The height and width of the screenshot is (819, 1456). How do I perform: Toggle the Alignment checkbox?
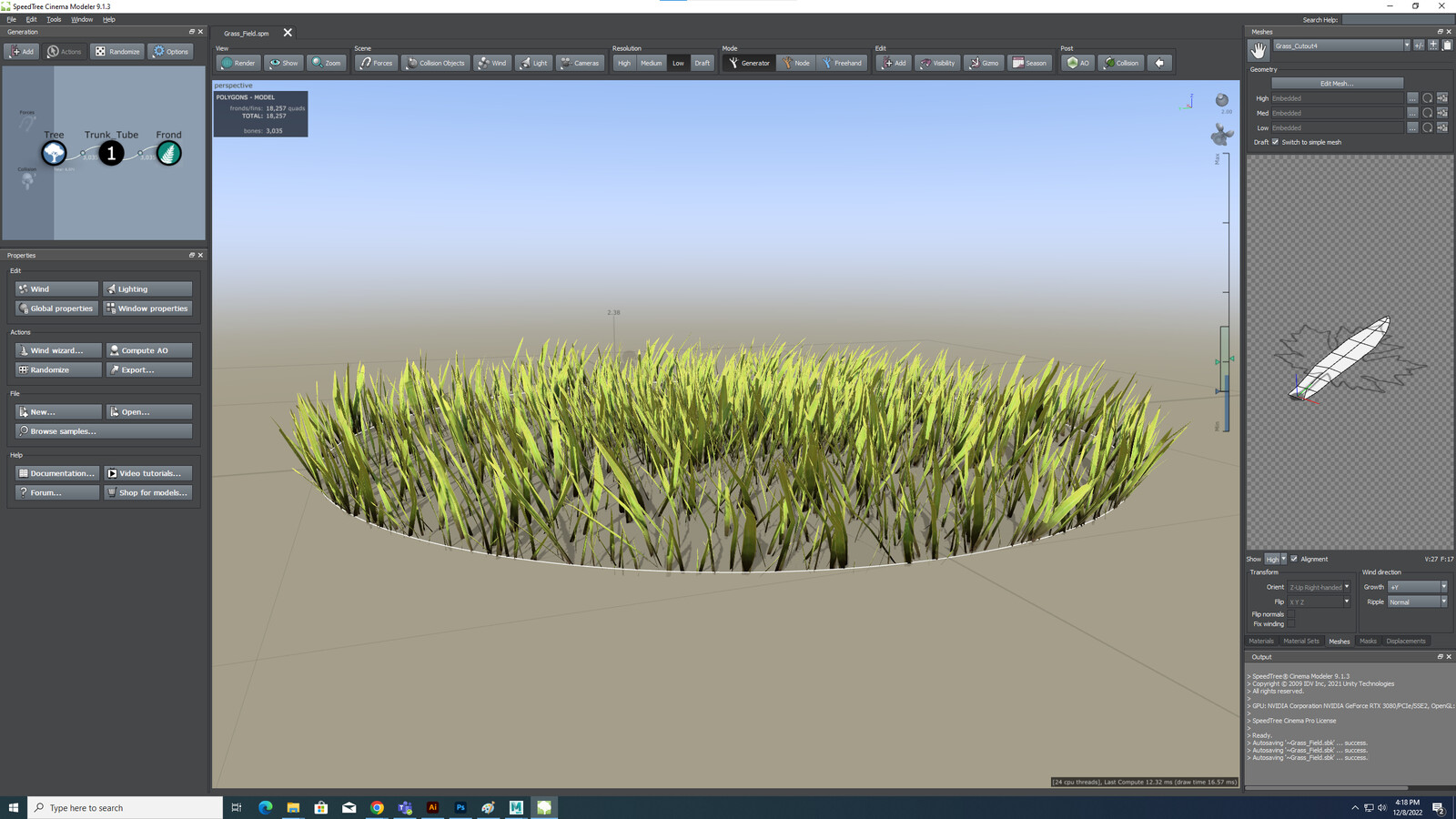[x=1294, y=559]
